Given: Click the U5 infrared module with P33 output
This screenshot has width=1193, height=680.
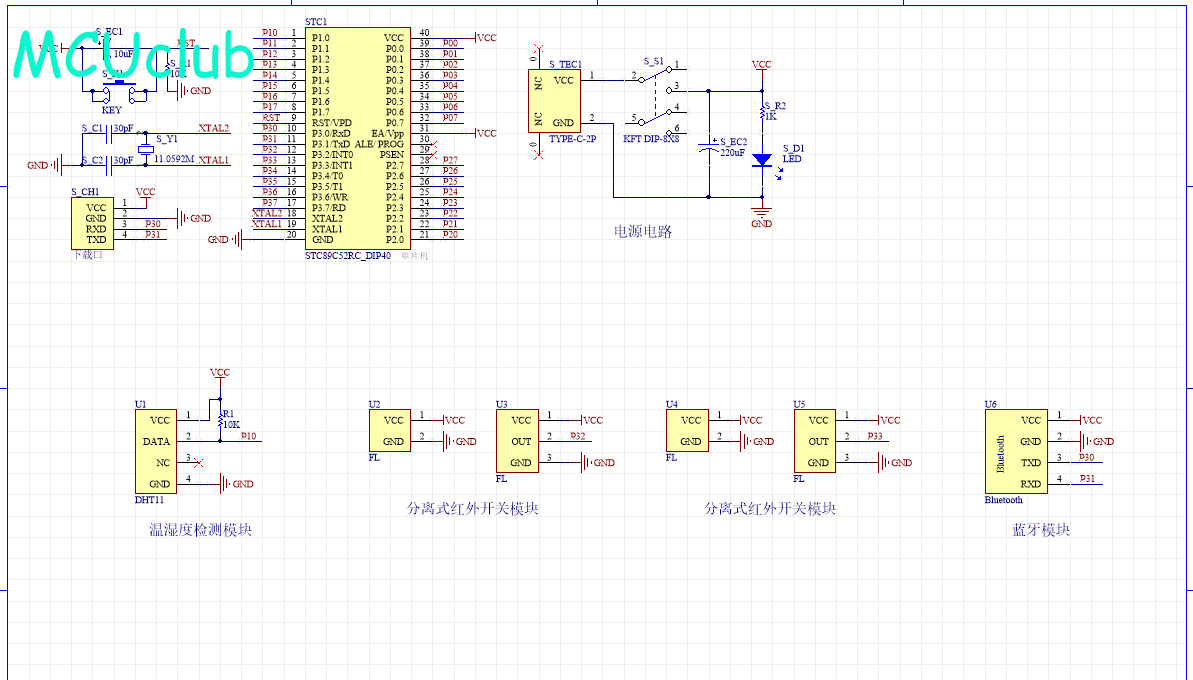Looking at the screenshot, I should tap(819, 441).
